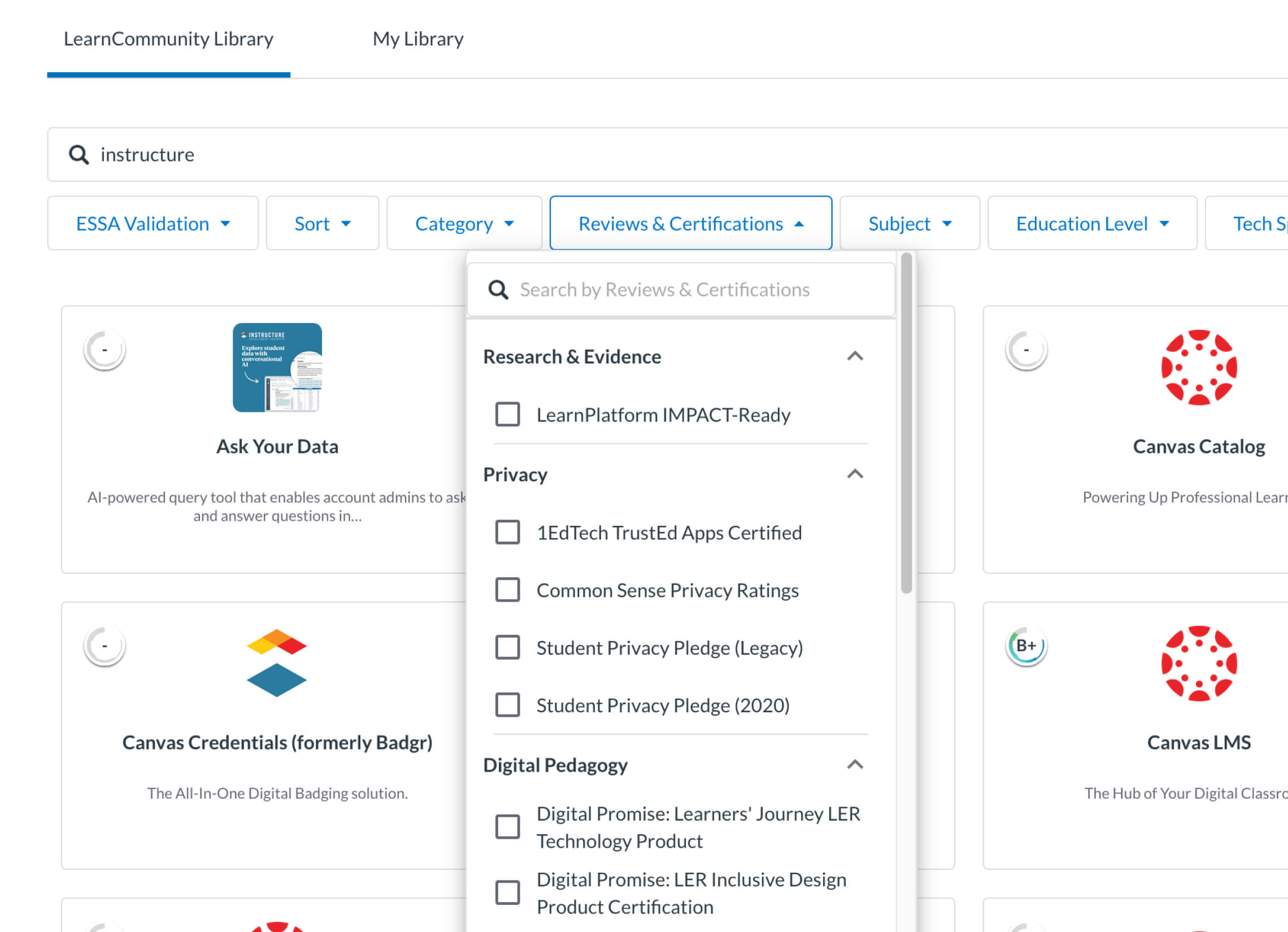Click Ask Your Data AI-powered query description
The width and height of the screenshot is (1288, 932).
(277, 506)
